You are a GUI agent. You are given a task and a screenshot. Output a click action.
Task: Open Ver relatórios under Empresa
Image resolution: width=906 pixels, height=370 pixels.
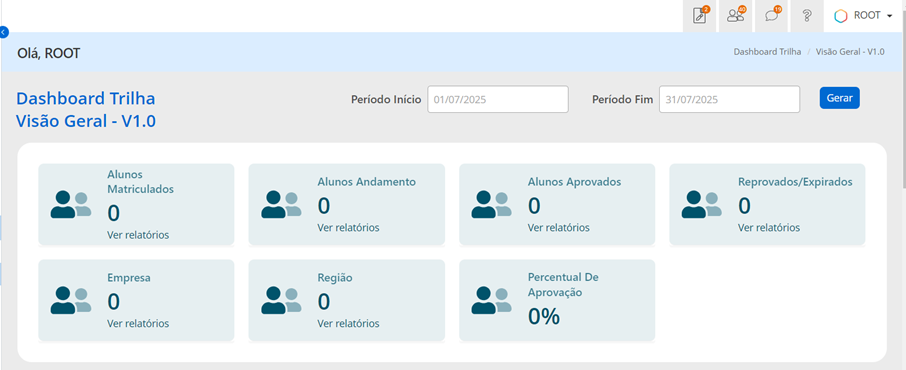tap(138, 324)
